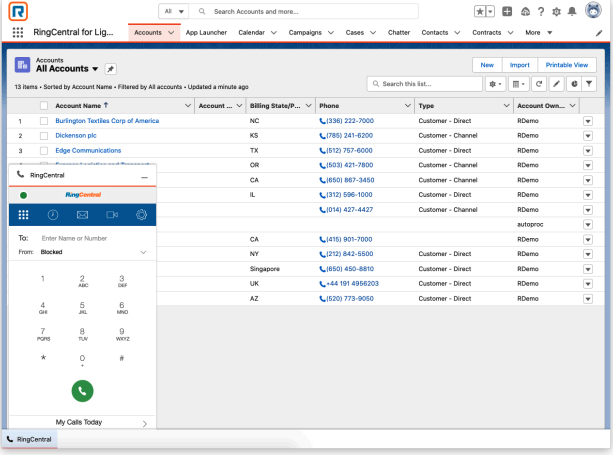613x455 pixels.
Task: Minimize the RingCentral softphone panel
Action: pyautogui.click(x=145, y=177)
